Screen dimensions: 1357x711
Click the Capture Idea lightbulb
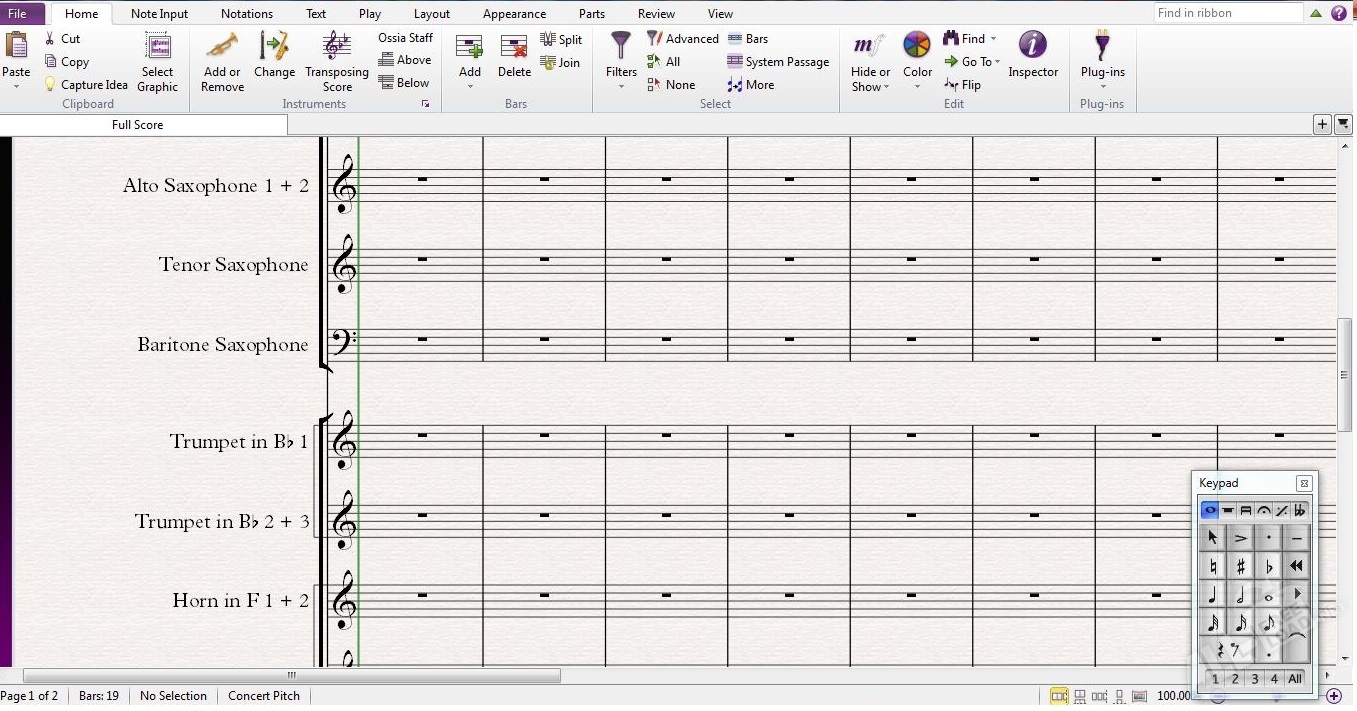click(x=50, y=85)
